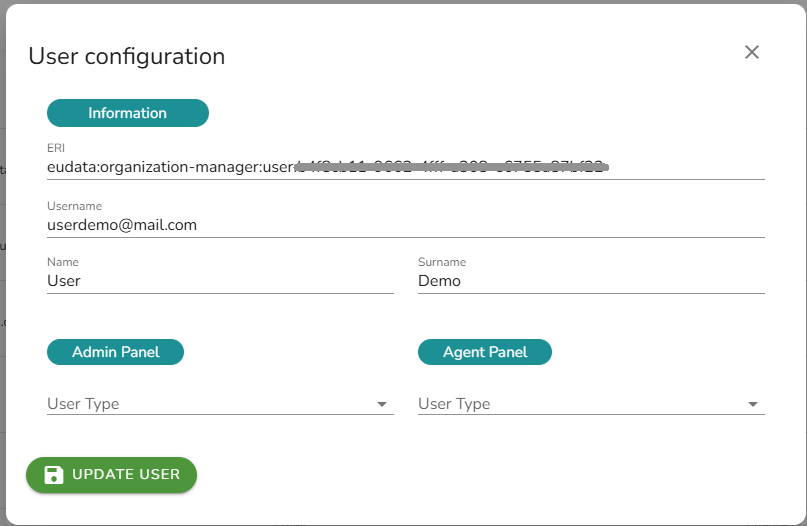Click the Agent Panel User Type placeholder
The height and width of the screenshot is (526, 807).
454,404
